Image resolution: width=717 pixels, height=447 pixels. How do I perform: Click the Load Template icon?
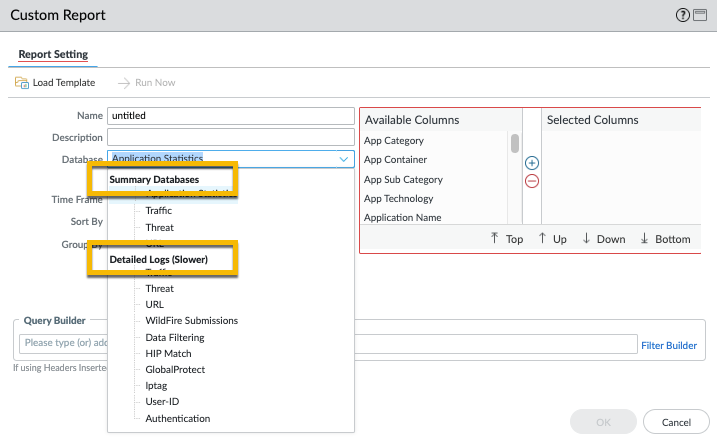(x=22, y=82)
